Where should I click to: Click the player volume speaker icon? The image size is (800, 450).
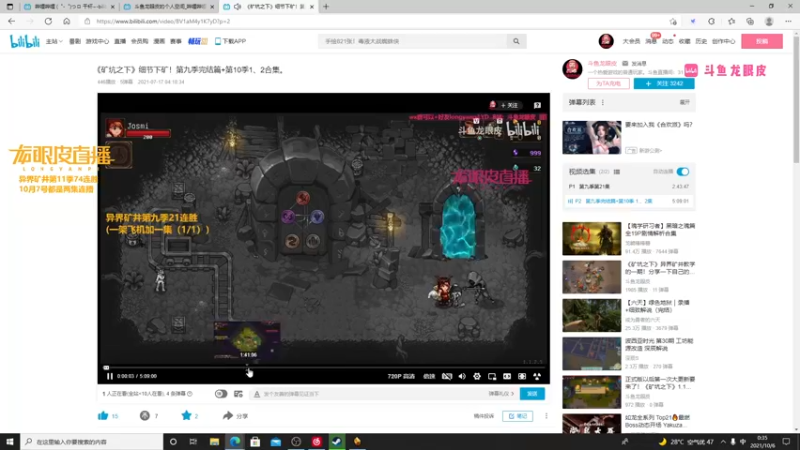pos(462,376)
